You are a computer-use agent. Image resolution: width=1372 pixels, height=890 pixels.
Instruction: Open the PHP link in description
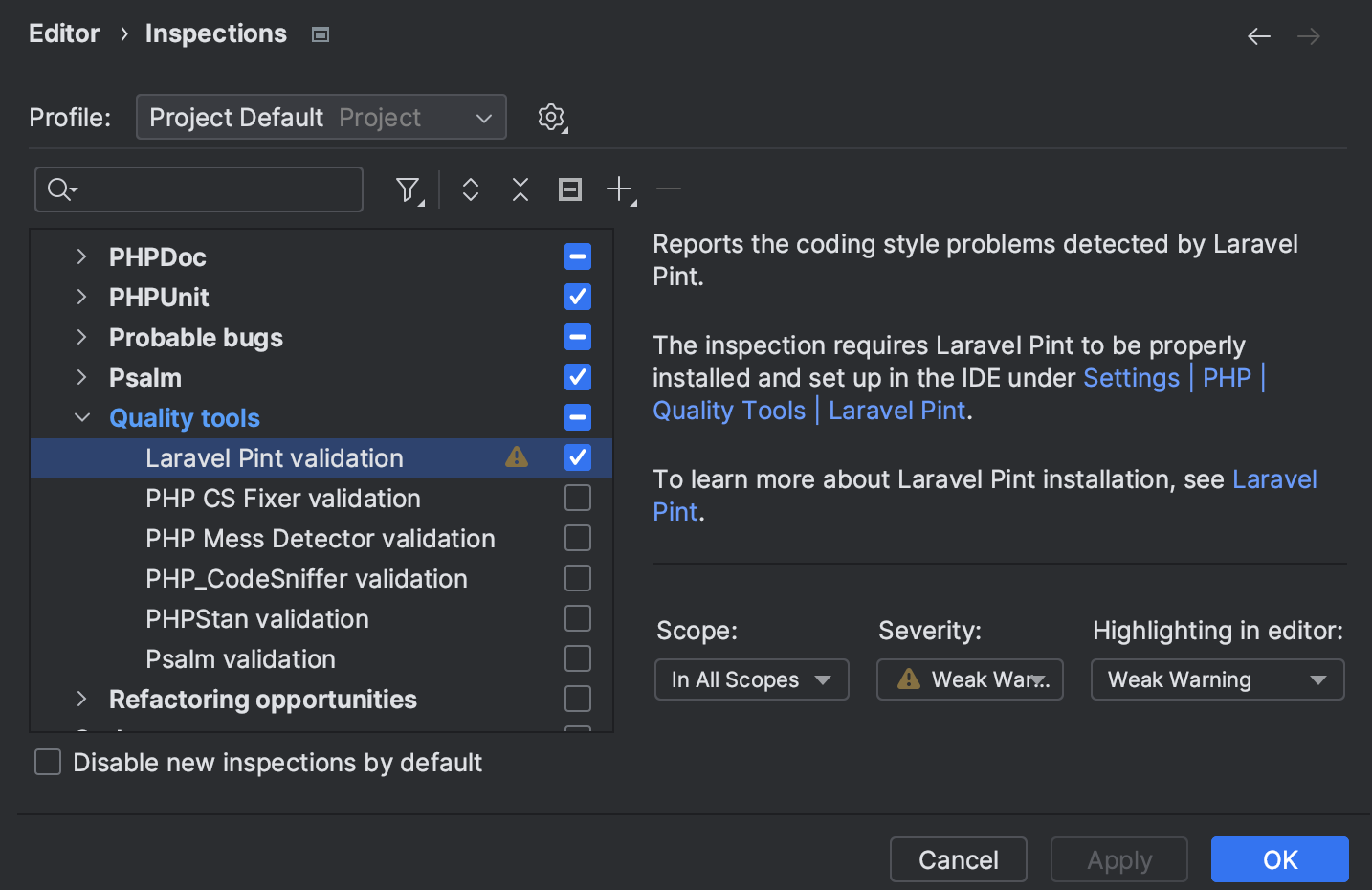click(1228, 378)
